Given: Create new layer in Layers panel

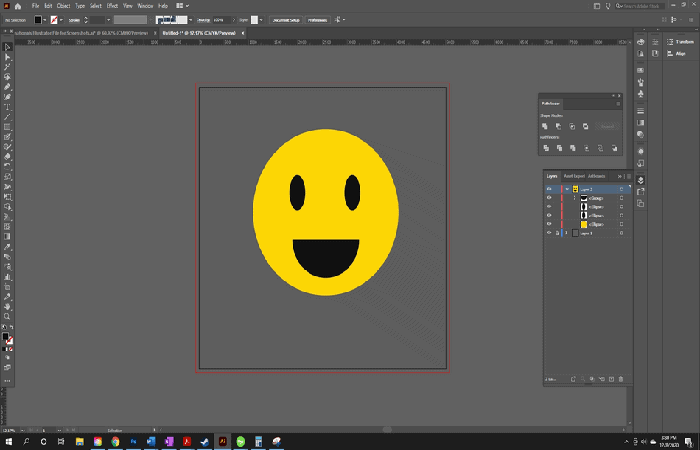Looking at the screenshot, I should pyautogui.click(x=611, y=379).
